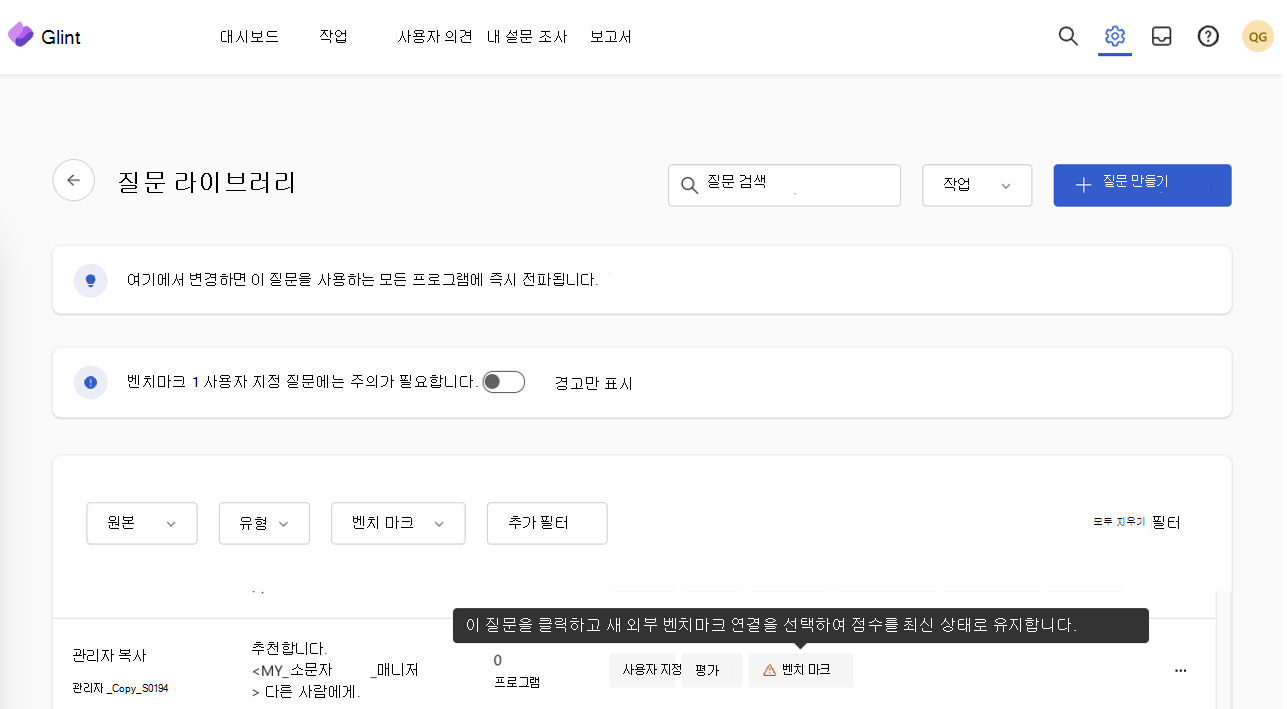Click the ellipsis icon on the question row
Image resolution: width=1287 pixels, height=709 pixels.
[x=1181, y=671]
